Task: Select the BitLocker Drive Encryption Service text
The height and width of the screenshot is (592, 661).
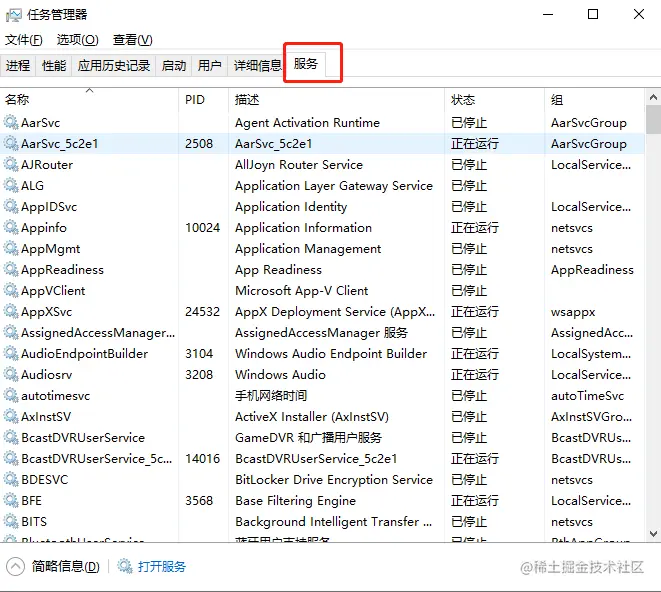Action: click(334, 479)
